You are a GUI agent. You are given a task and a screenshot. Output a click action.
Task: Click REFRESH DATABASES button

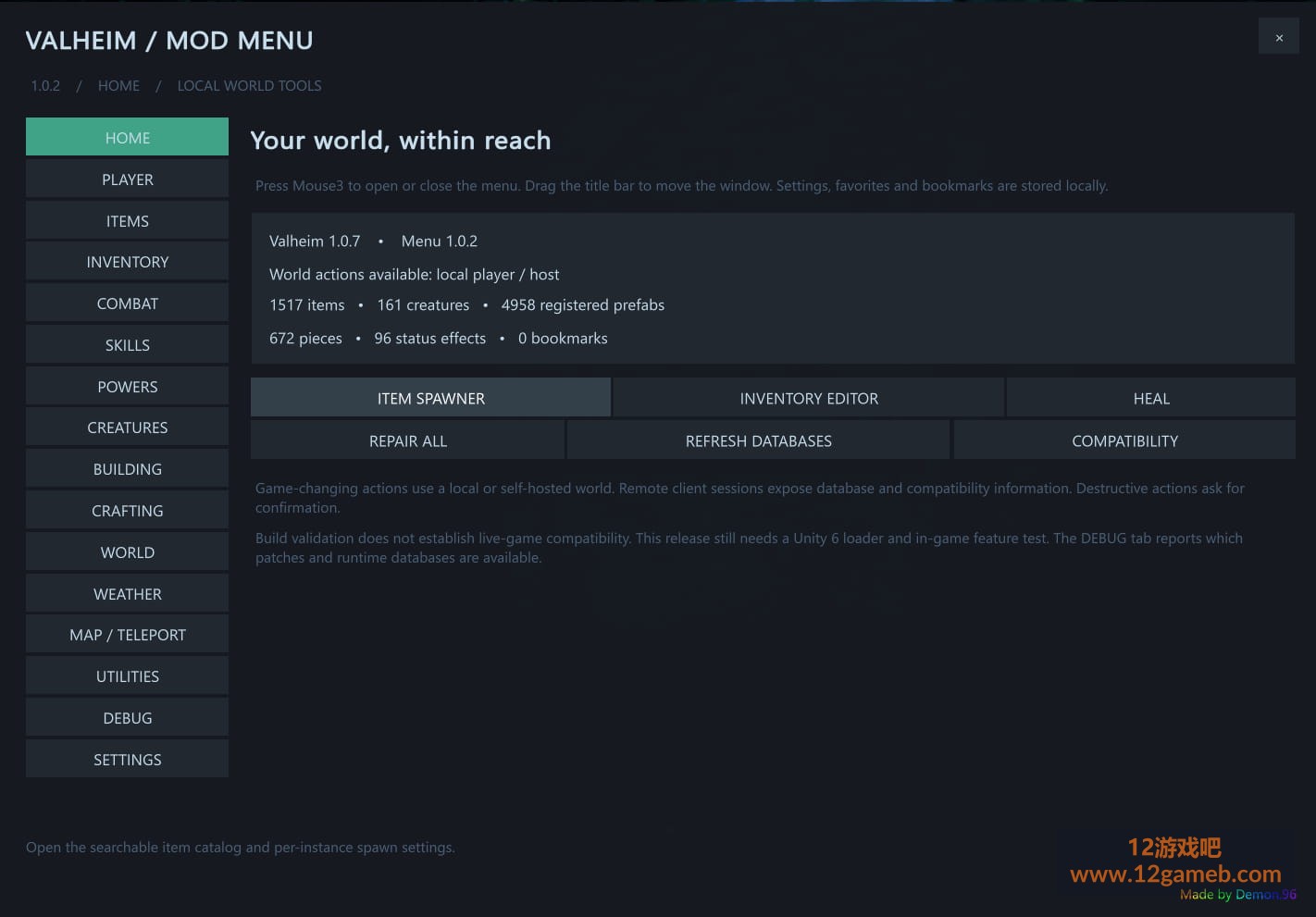[x=758, y=440]
